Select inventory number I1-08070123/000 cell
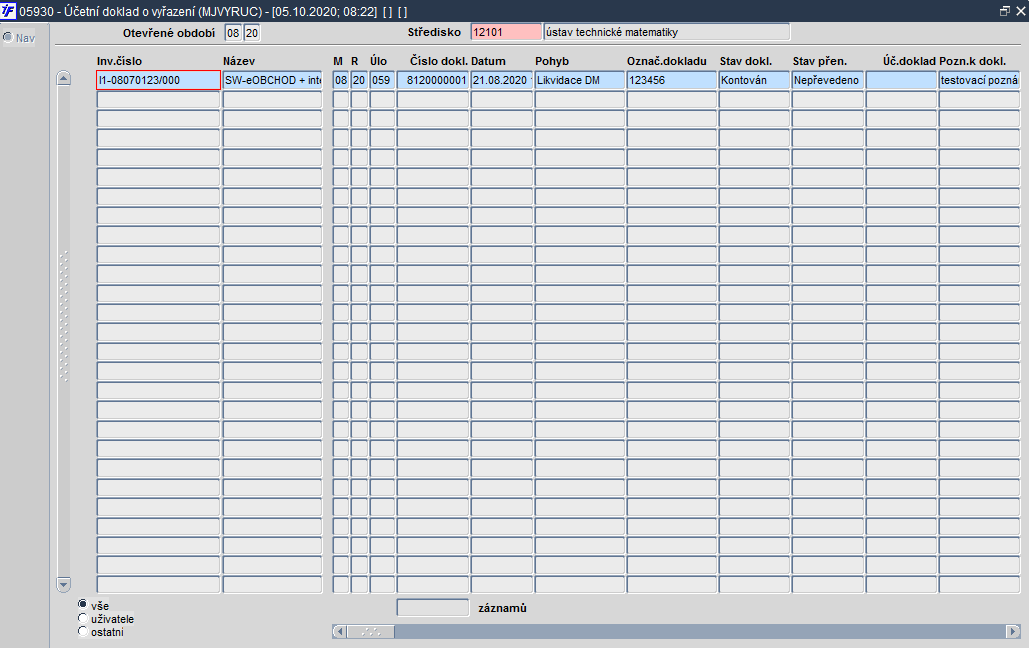The height and width of the screenshot is (648, 1029). (x=158, y=80)
